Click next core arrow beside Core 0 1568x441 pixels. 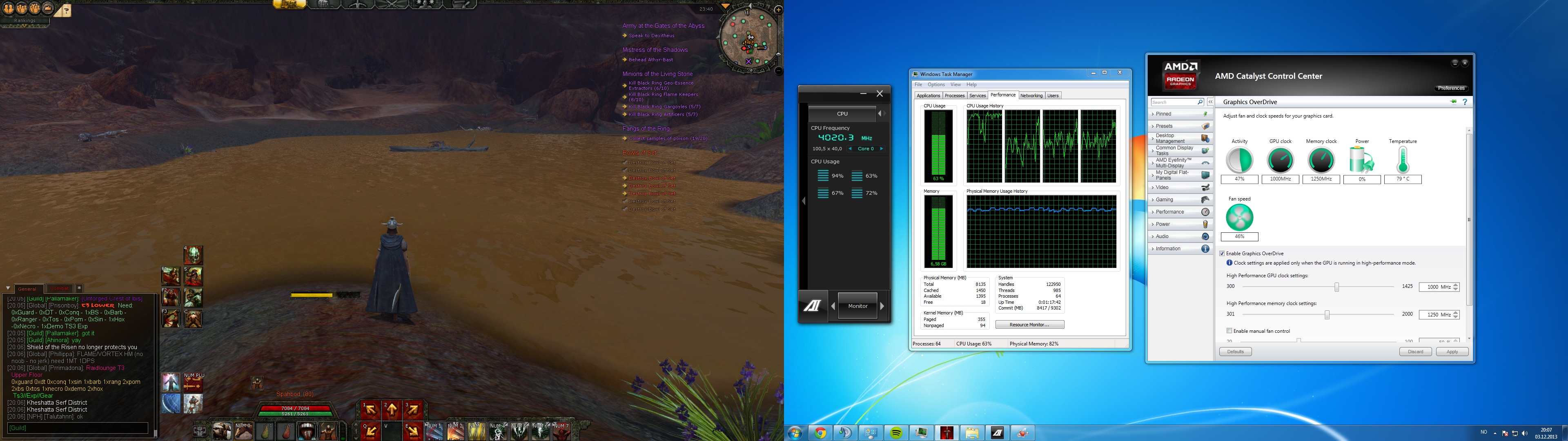point(882,149)
